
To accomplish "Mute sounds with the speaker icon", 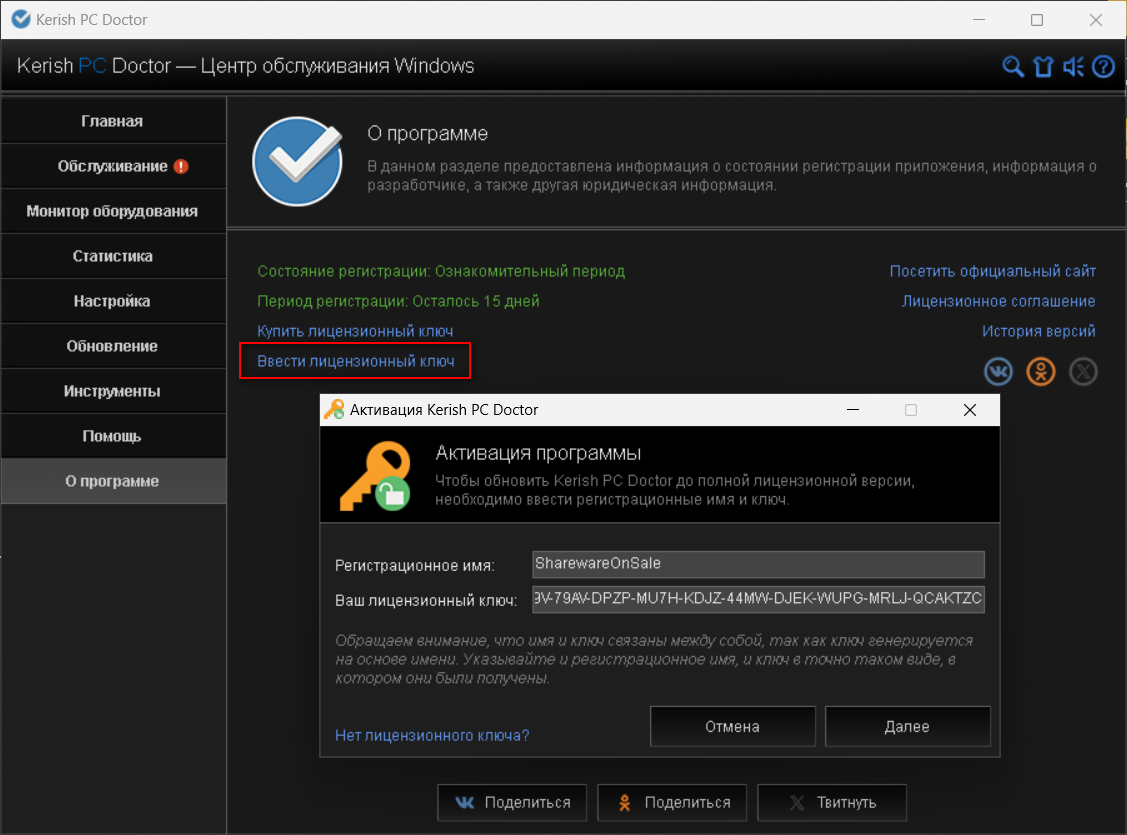I will point(1073,67).
